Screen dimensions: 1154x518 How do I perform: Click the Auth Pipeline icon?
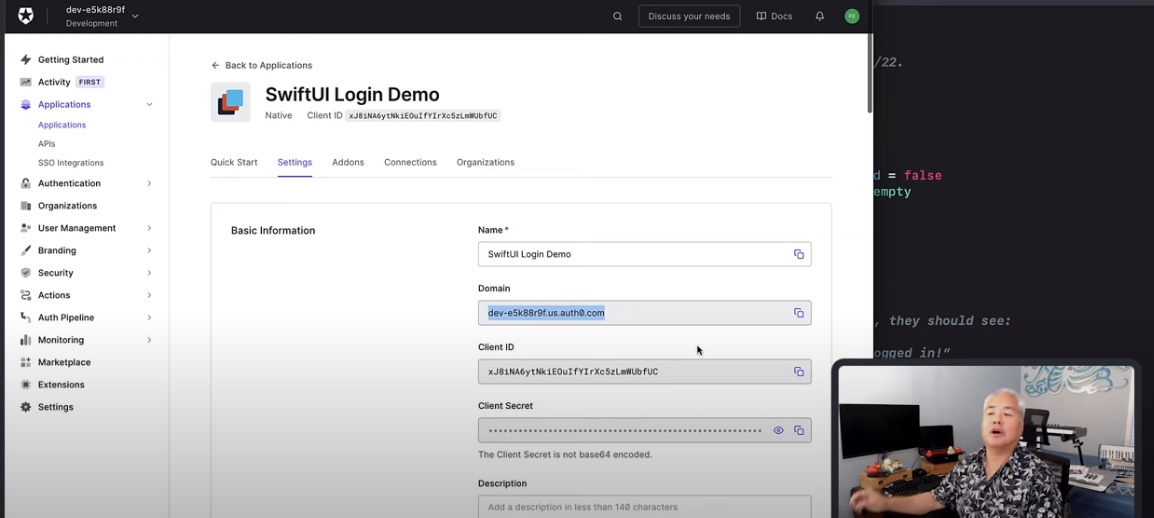[x=26, y=318]
